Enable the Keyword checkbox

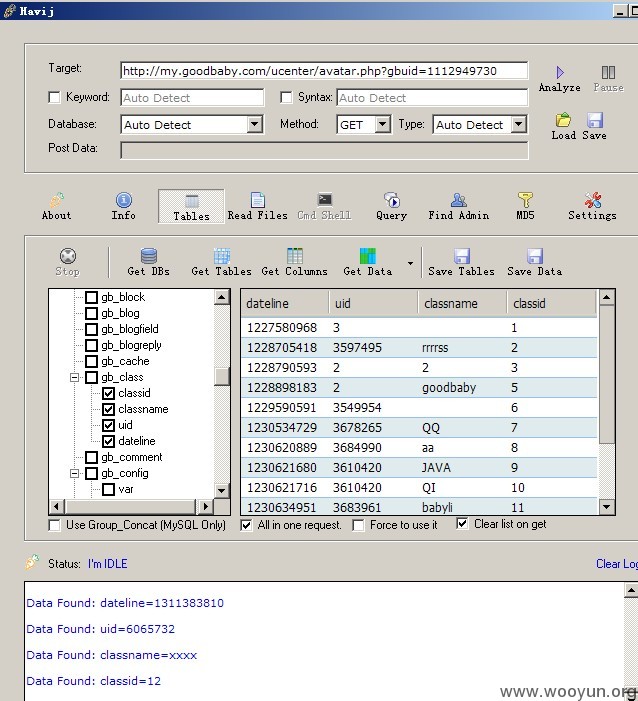click(54, 97)
